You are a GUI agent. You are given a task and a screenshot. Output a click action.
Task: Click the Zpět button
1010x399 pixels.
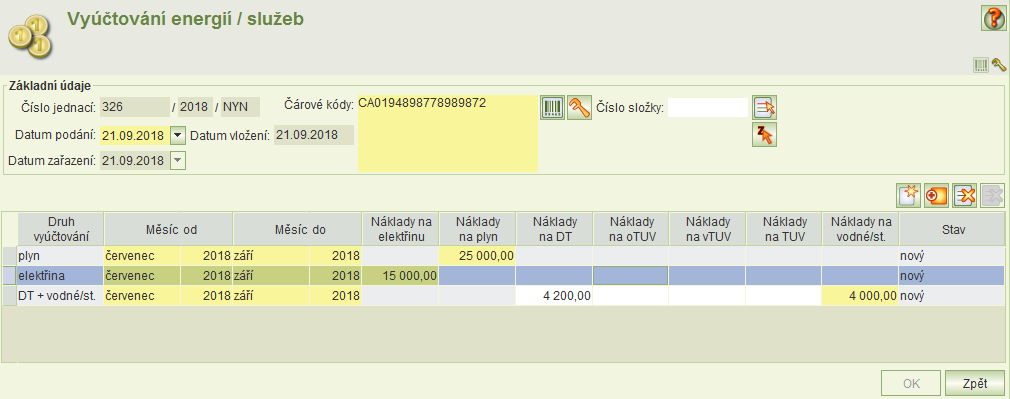(x=975, y=384)
